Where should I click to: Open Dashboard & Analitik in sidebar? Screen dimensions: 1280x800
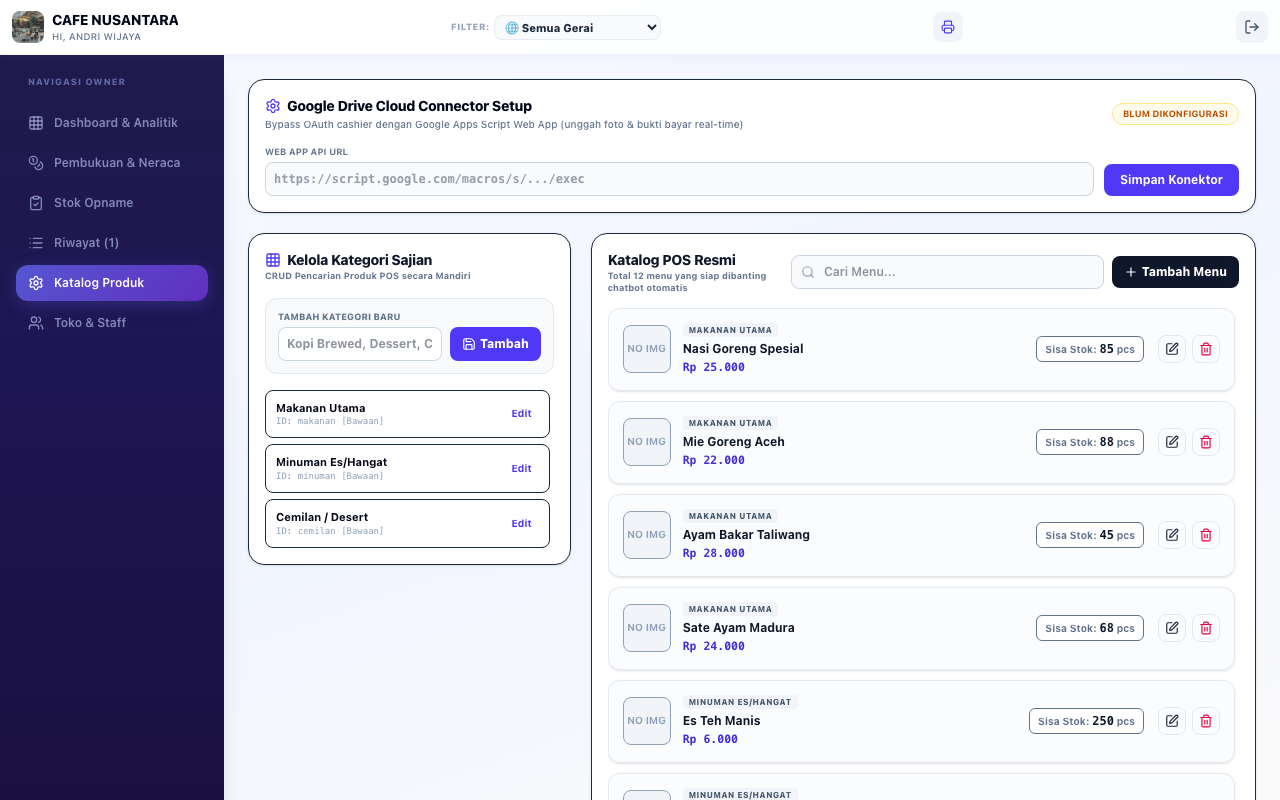(x=112, y=123)
